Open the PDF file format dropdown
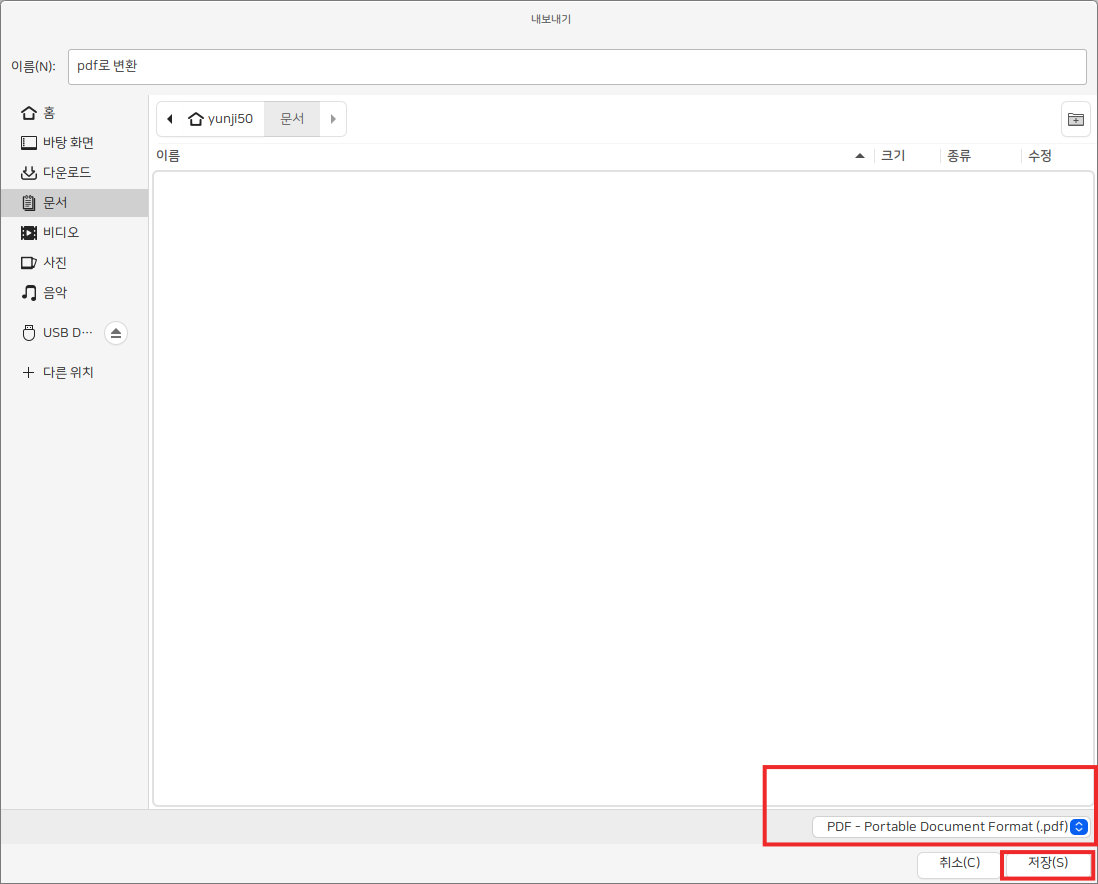1098x884 pixels. (x=949, y=827)
